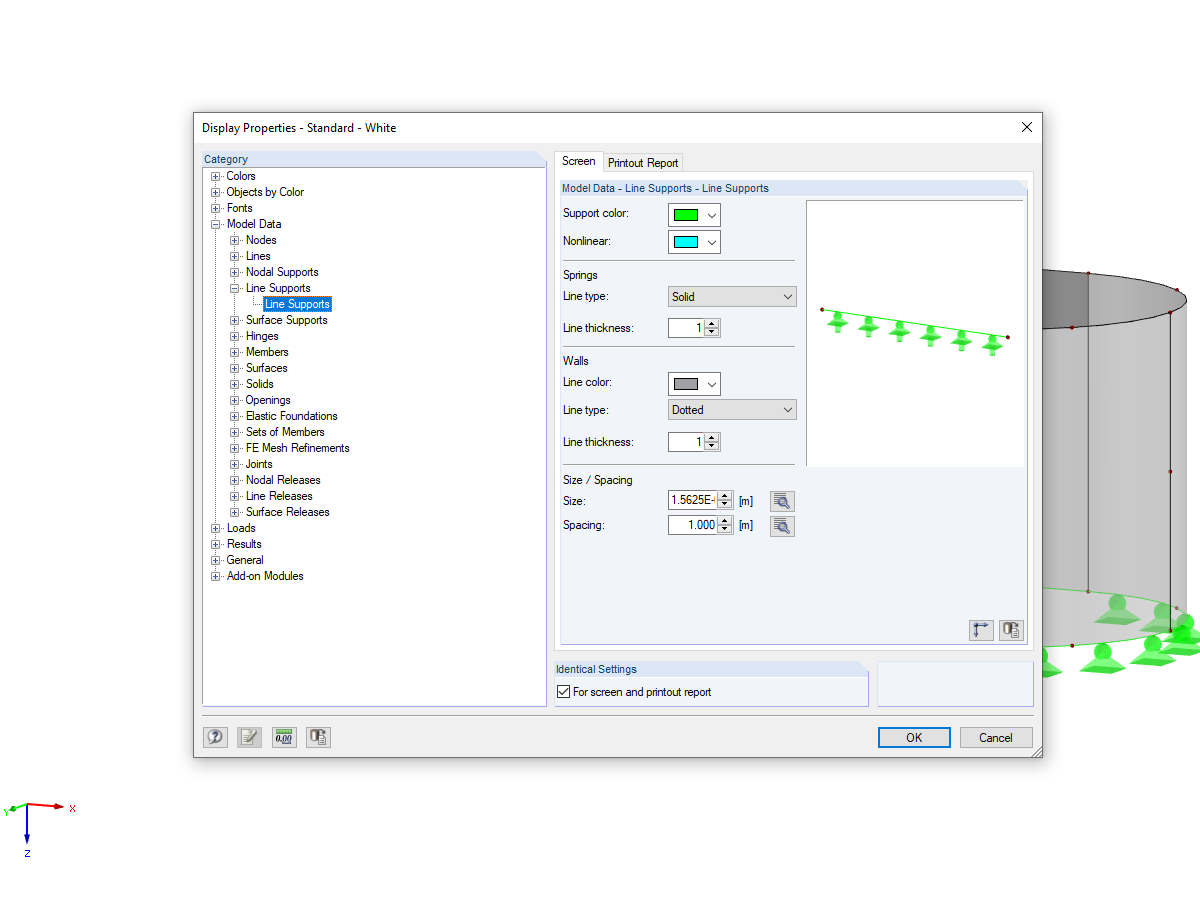Uncheck 'For screen and printout report'
Image resolution: width=1200 pixels, height=900 pixels.
tap(563, 691)
